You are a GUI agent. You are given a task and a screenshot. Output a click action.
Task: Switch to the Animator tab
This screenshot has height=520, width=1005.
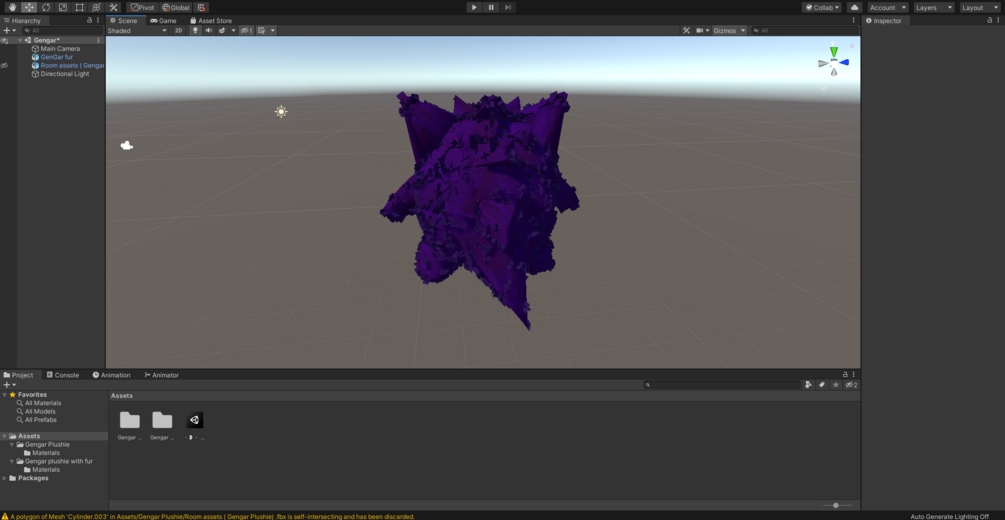[x=162, y=375]
